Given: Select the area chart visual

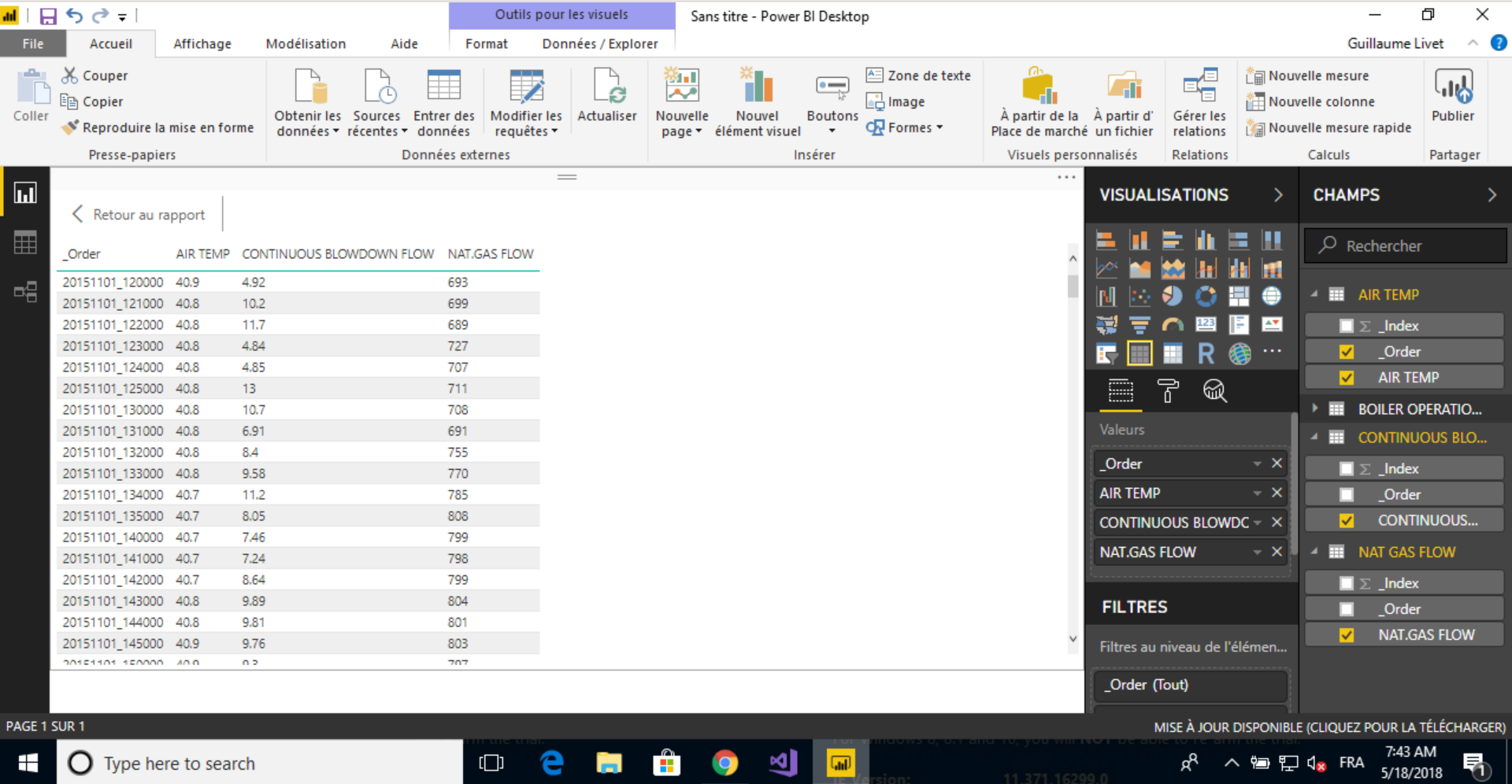Looking at the screenshot, I should 1140,268.
